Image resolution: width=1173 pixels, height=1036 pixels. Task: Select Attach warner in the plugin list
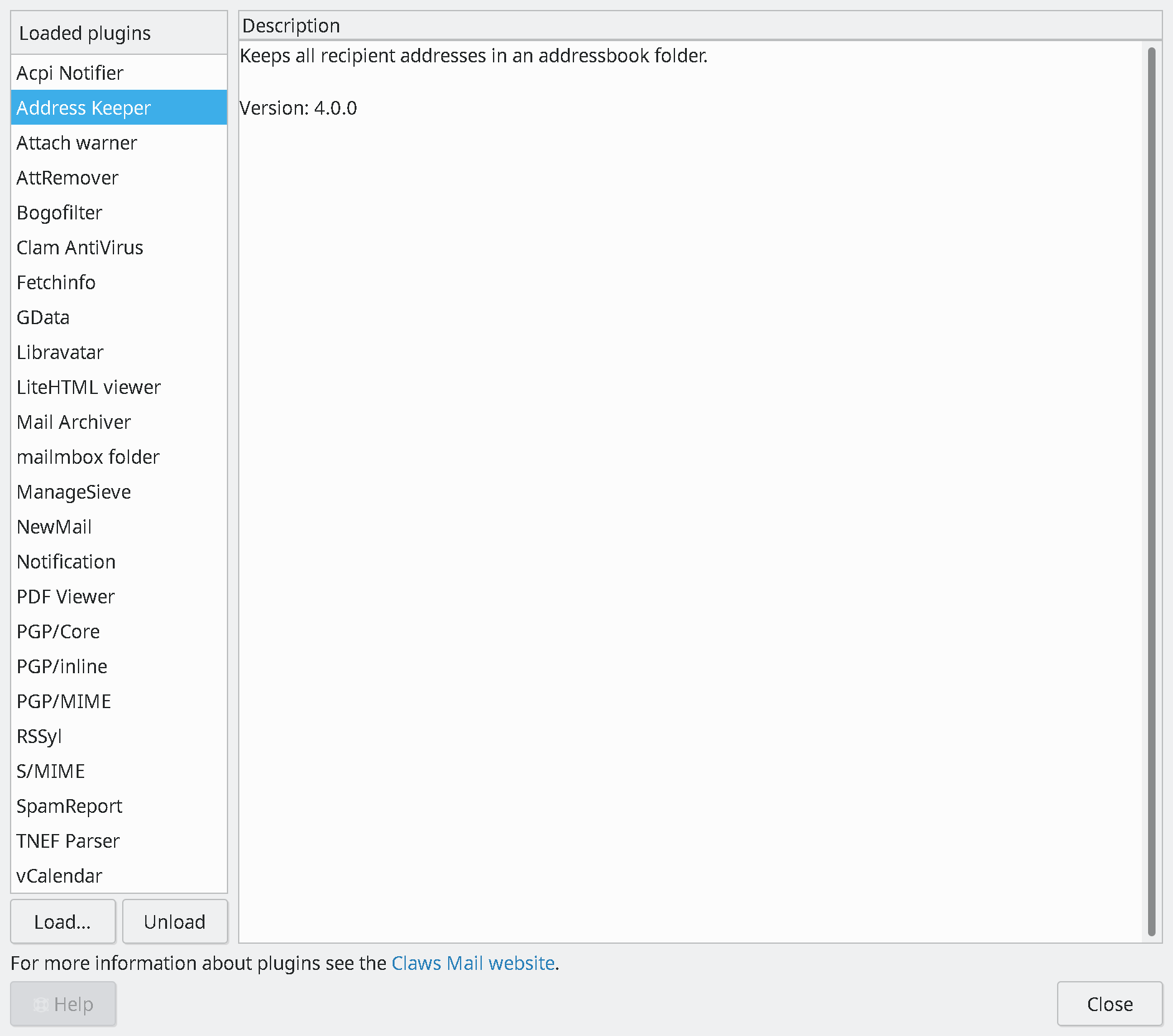(x=77, y=143)
